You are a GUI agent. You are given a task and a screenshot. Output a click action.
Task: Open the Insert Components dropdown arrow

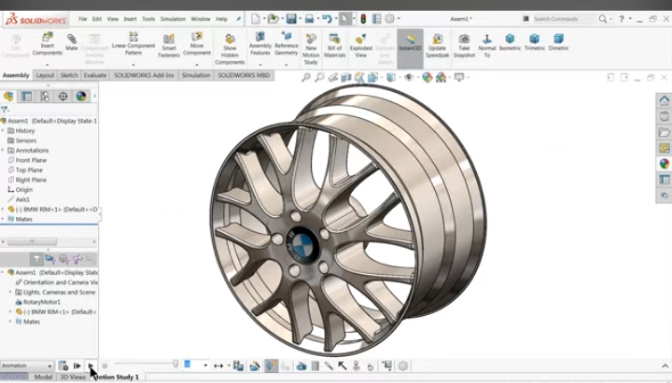pyautogui.click(x=47, y=65)
